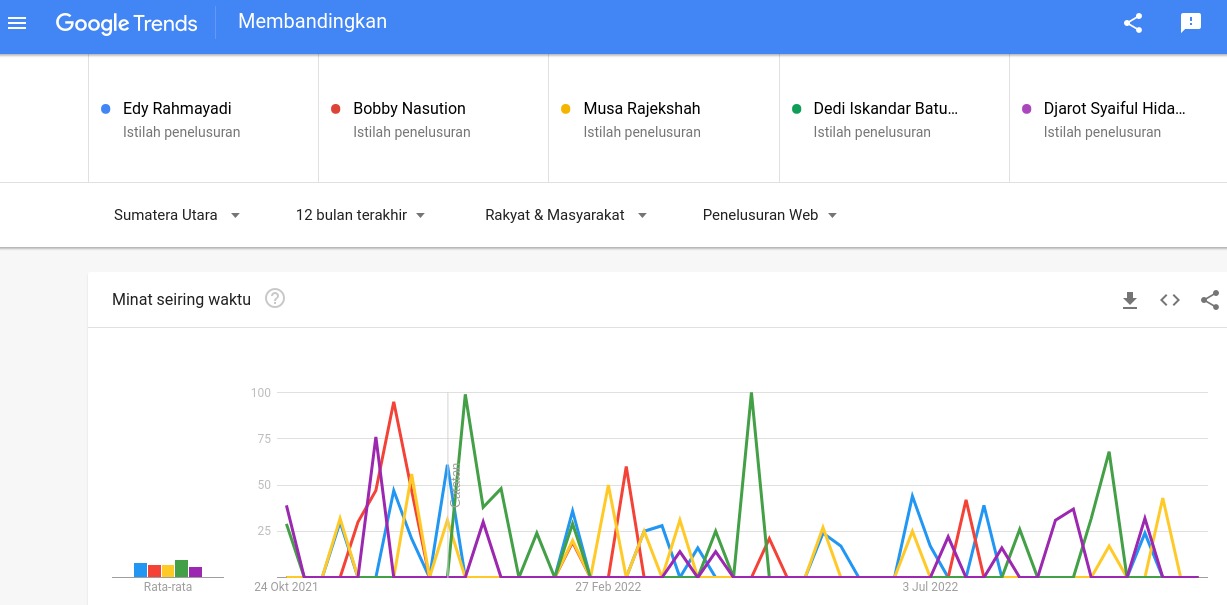This screenshot has width=1227, height=605.
Task: Expand the Rakyat & Masyarakat category dropdown
Action: point(565,215)
